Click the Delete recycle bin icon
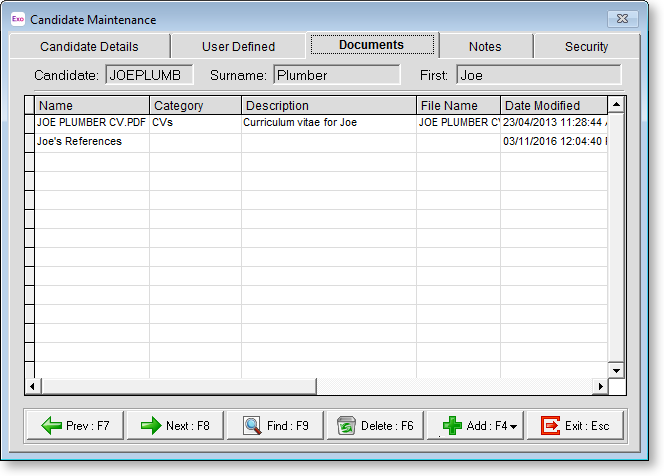This screenshot has width=664, height=476. (346, 426)
